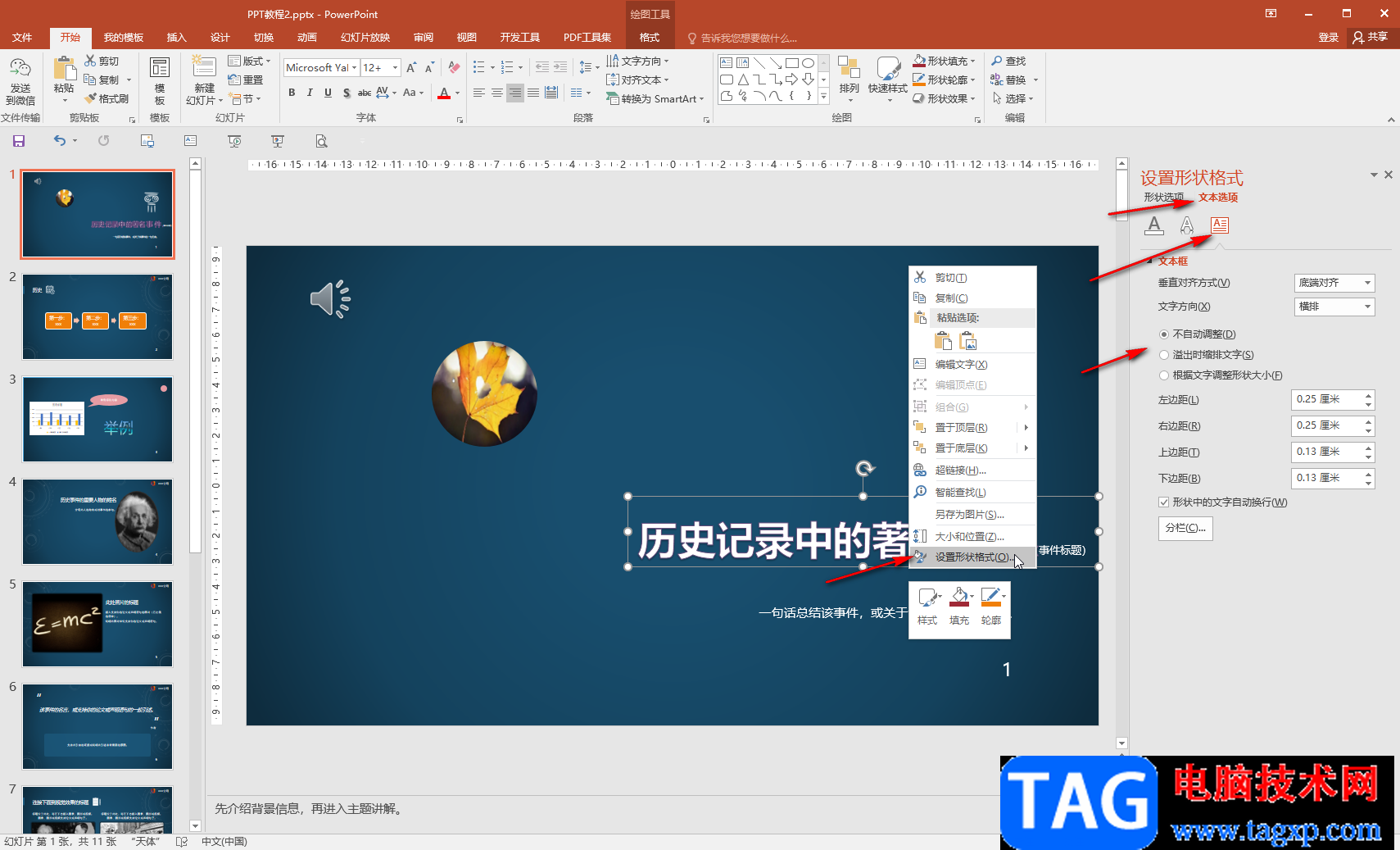Select the rectangle shape in shapes gallery
Screen dimensions: 1400x850
point(791,62)
